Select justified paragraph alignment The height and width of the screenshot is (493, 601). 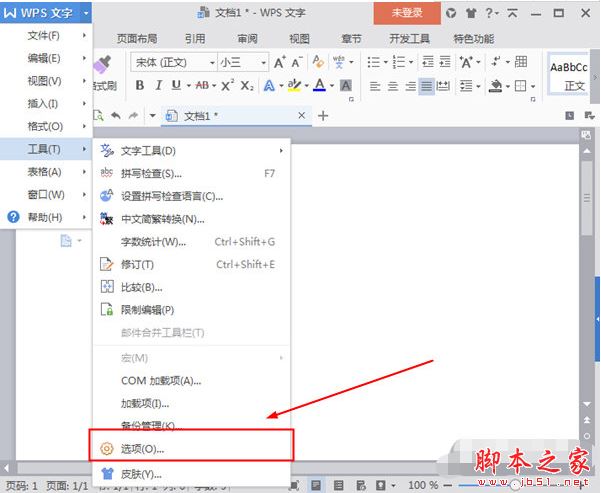426,86
